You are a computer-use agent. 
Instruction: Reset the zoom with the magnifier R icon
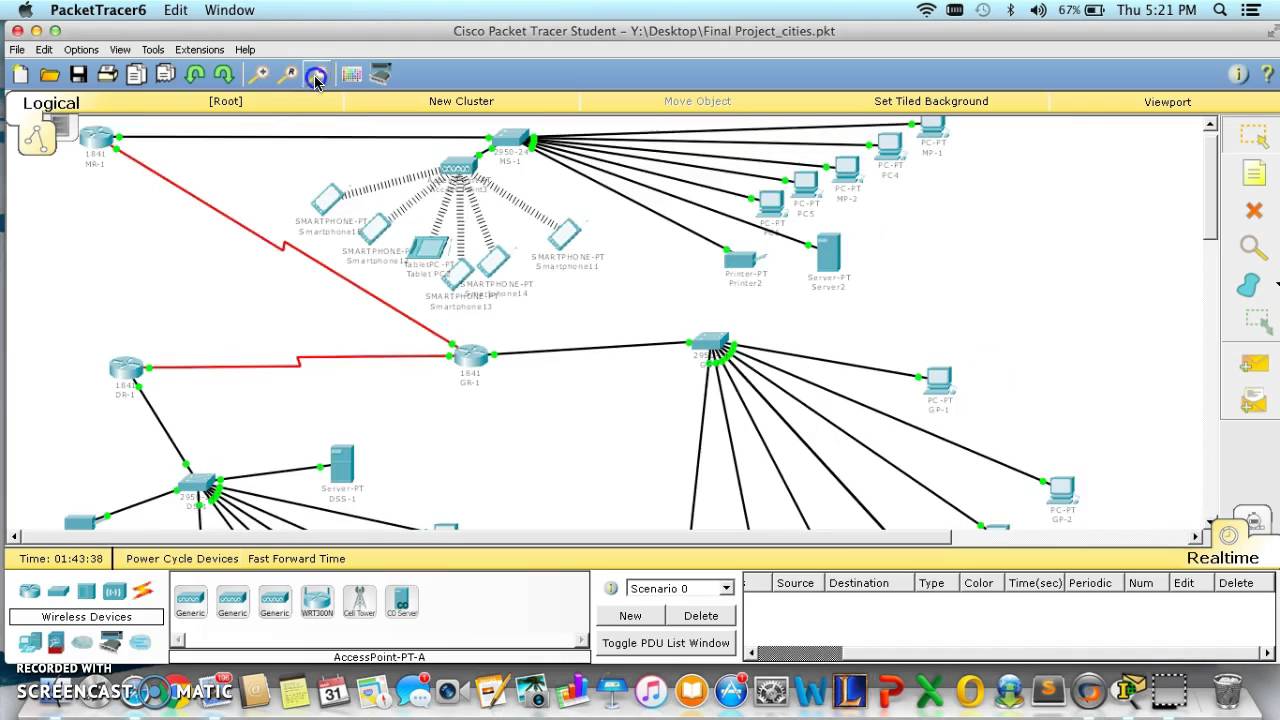[287, 75]
